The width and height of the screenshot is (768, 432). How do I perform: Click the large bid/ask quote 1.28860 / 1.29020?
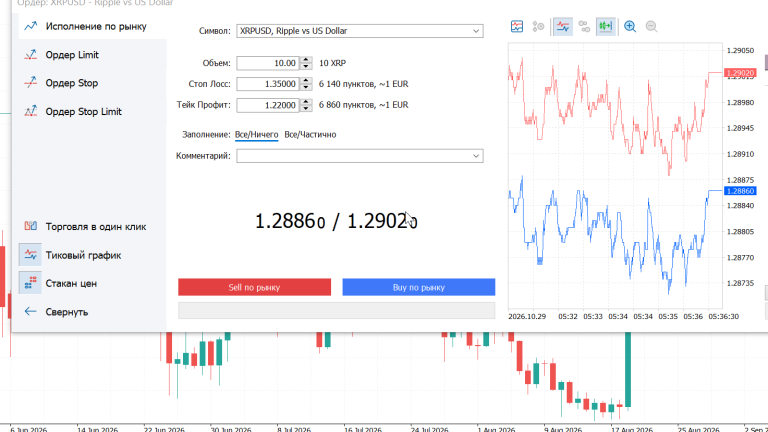[x=336, y=221]
